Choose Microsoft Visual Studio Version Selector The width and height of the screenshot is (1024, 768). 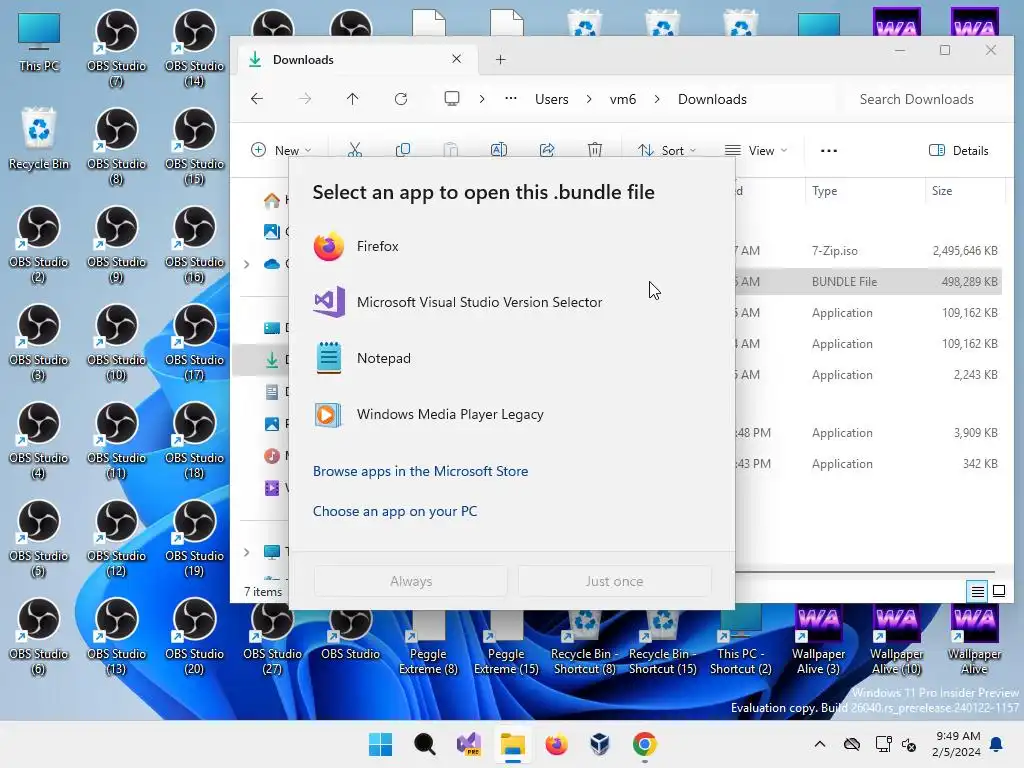(x=512, y=302)
